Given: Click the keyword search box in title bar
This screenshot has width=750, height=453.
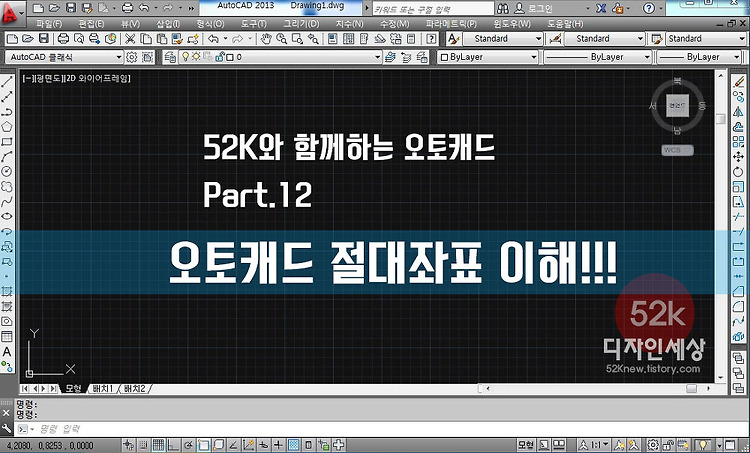Looking at the screenshot, I should [x=433, y=9].
